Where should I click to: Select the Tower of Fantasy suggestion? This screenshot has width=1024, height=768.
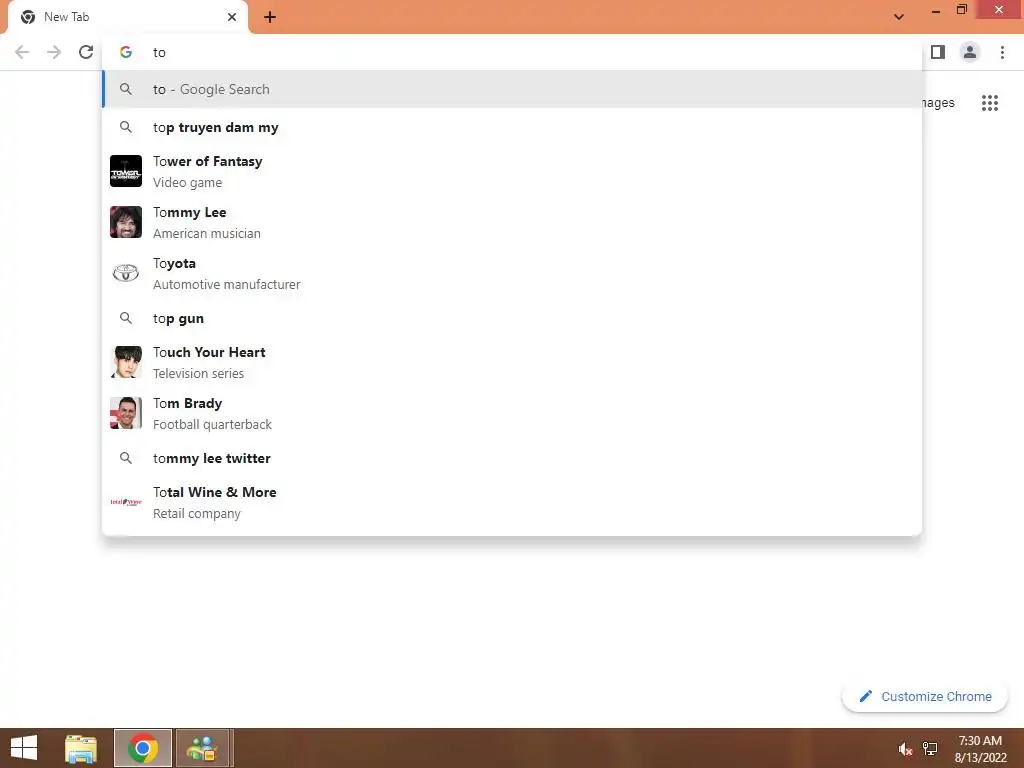pos(512,171)
